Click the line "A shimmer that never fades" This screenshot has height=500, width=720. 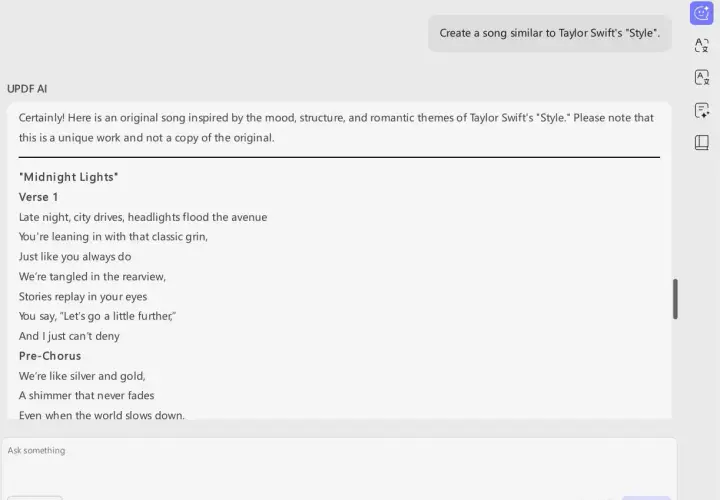(x=86, y=395)
